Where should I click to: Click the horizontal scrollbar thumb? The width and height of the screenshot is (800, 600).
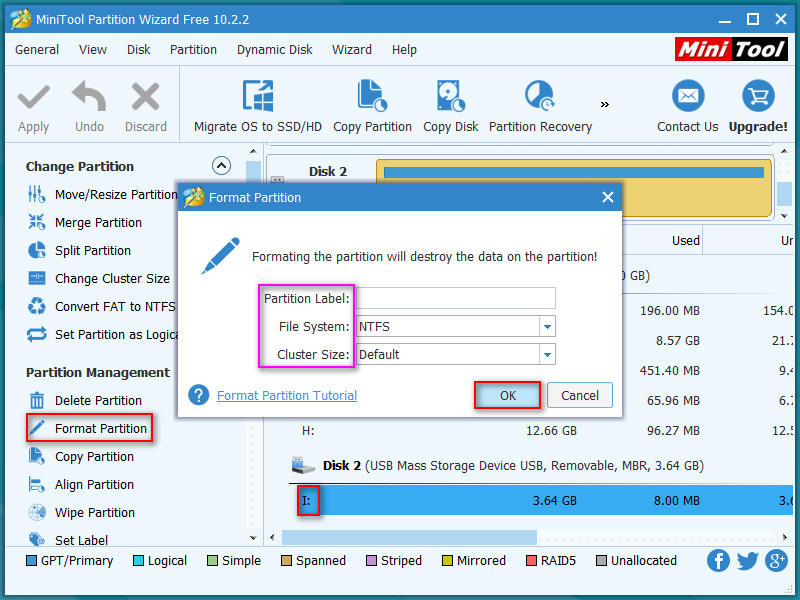pyautogui.click(x=409, y=537)
